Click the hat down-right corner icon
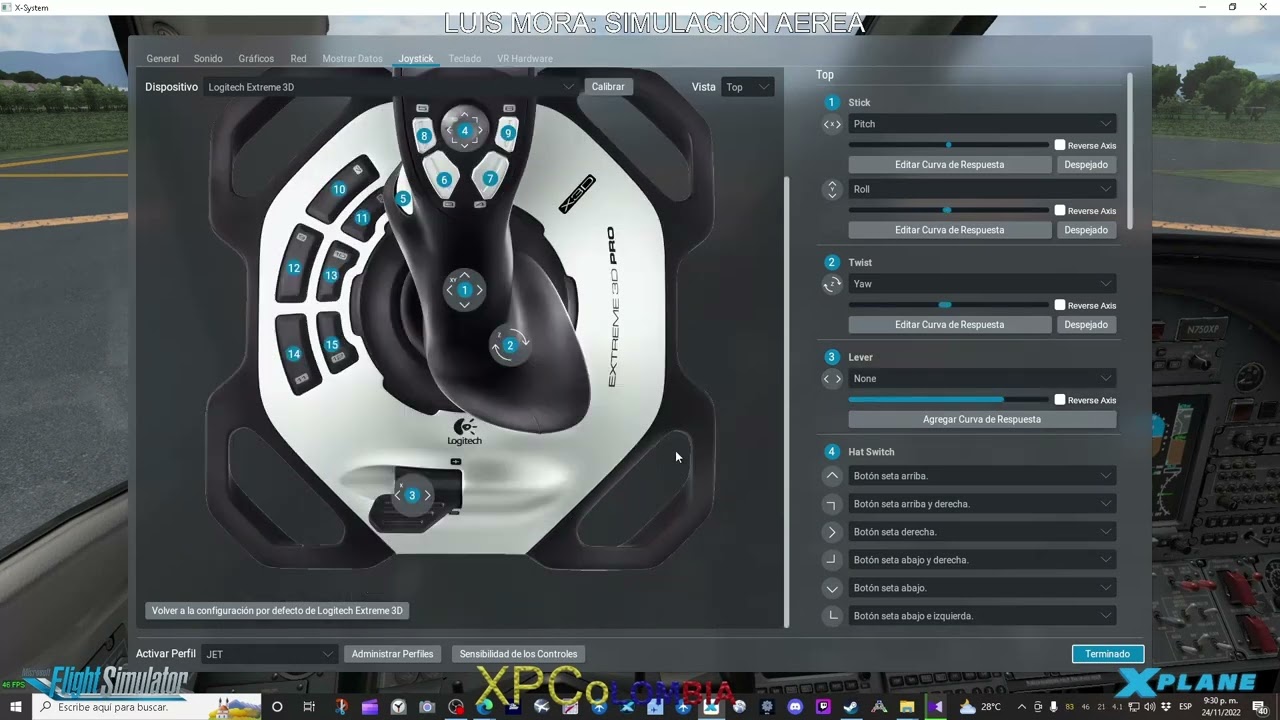The image size is (1280, 720). (832, 560)
